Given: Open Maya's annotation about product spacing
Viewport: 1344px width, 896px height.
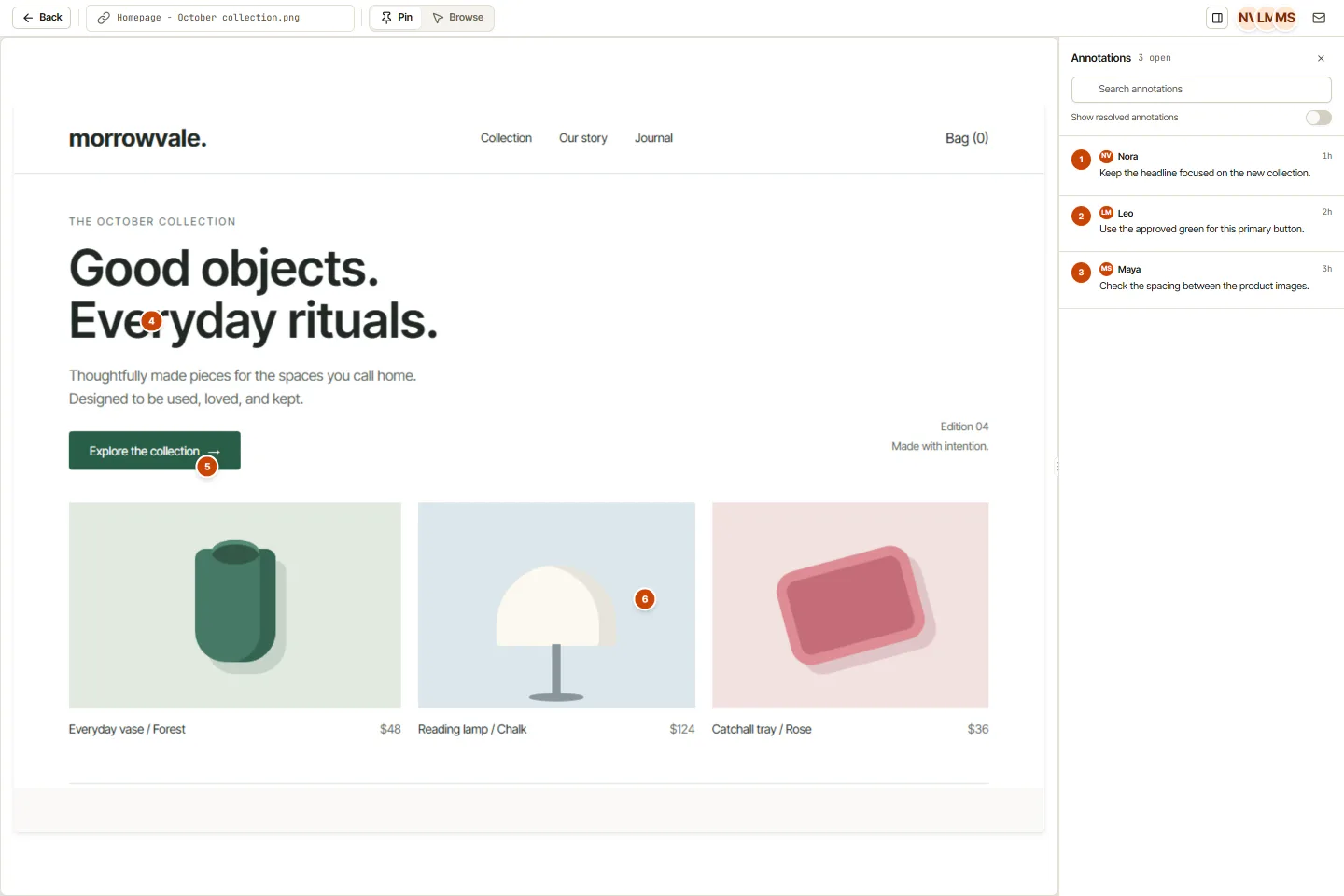Looking at the screenshot, I should click(x=1201, y=279).
